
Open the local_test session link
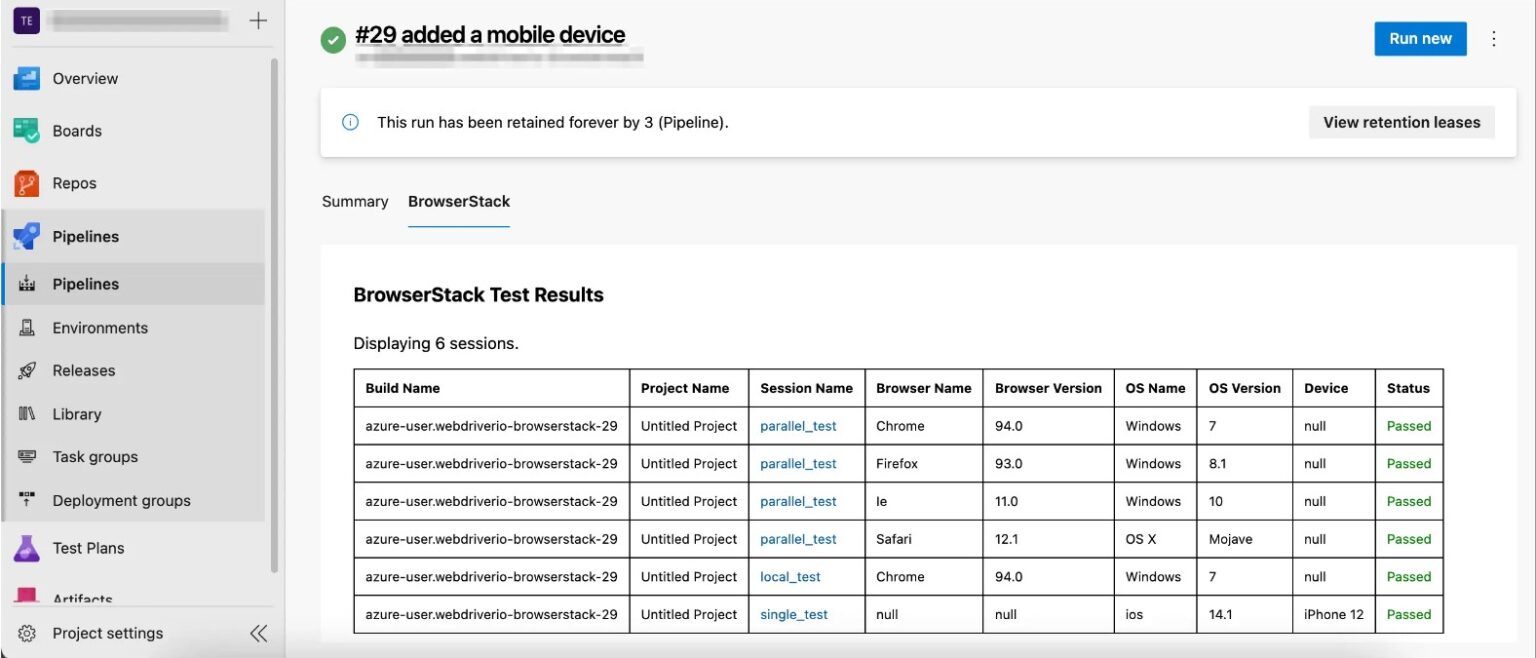[790, 577]
